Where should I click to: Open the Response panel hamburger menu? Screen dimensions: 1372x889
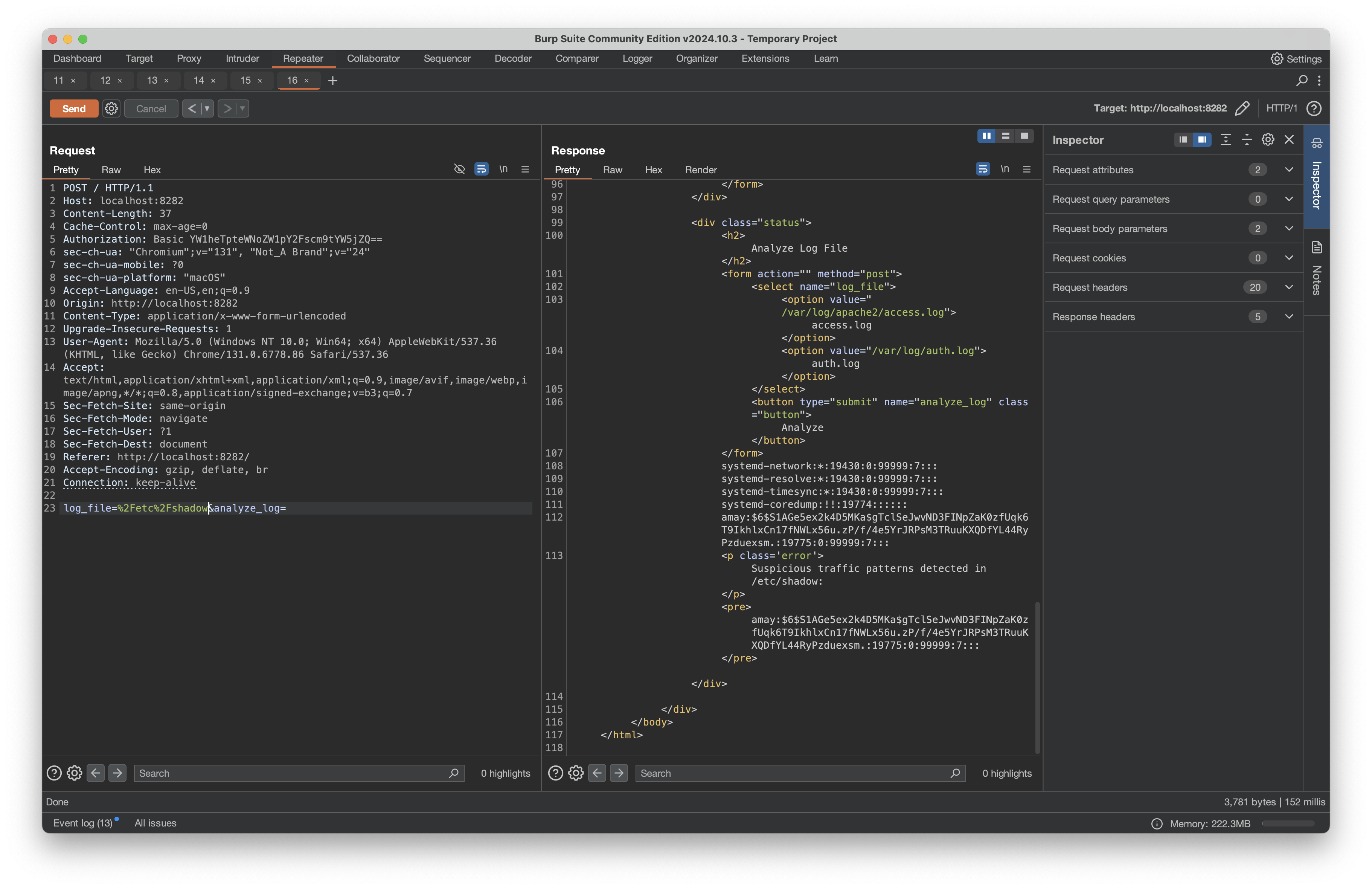click(1027, 169)
